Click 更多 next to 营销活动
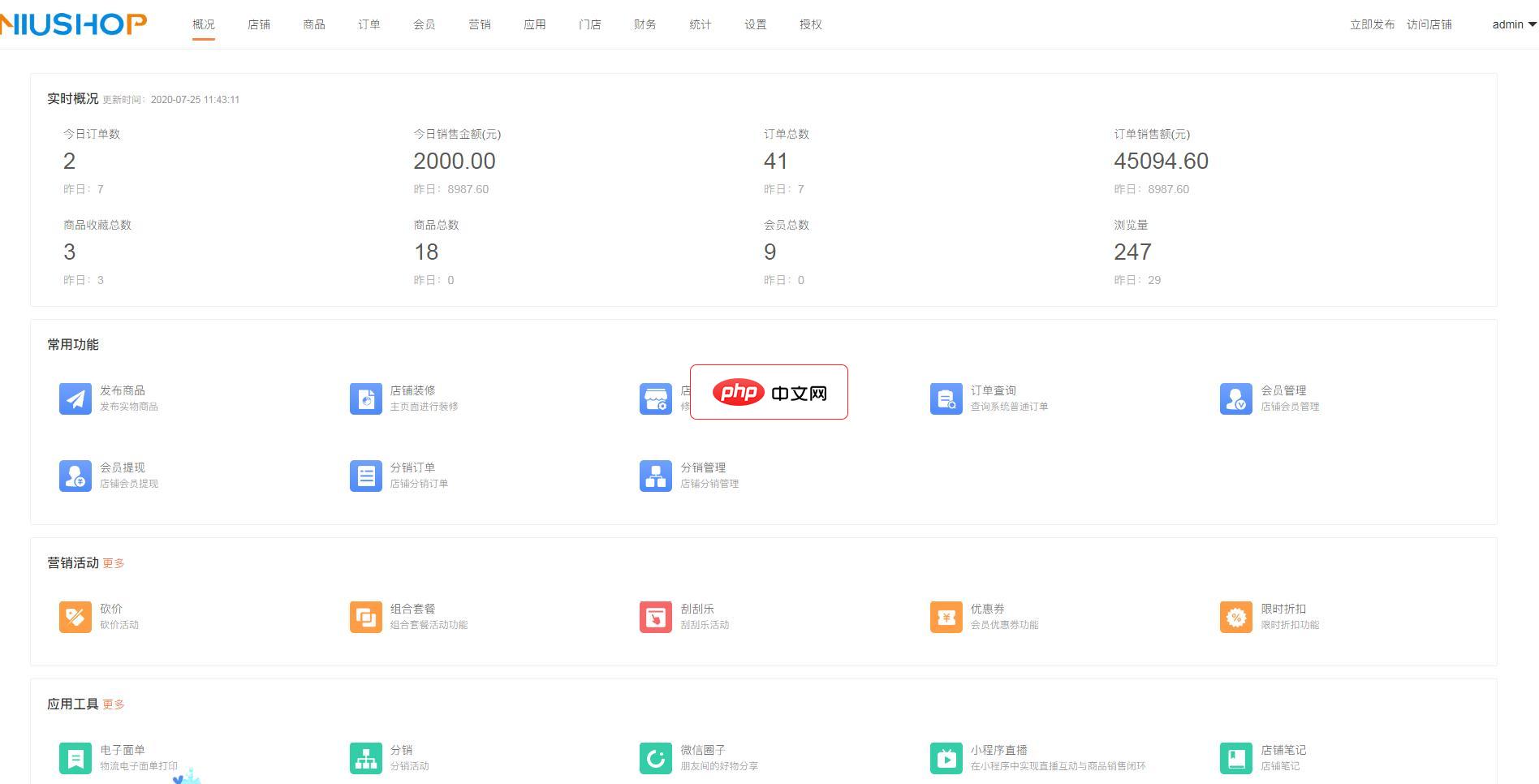The image size is (1539, 784). point(114,563)
